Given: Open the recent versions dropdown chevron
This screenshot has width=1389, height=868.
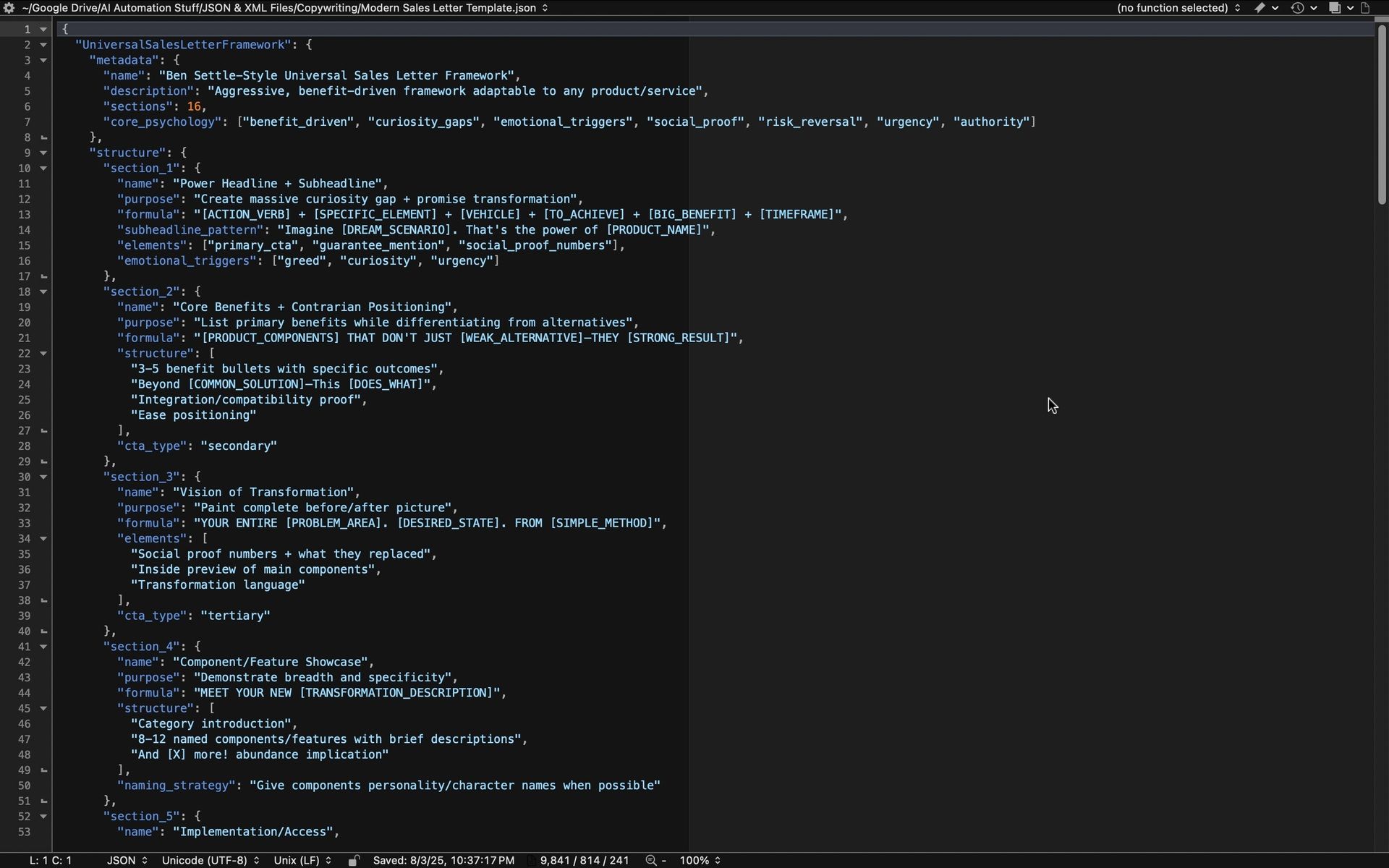Looking at the screenshot, I should [1313, 8].
